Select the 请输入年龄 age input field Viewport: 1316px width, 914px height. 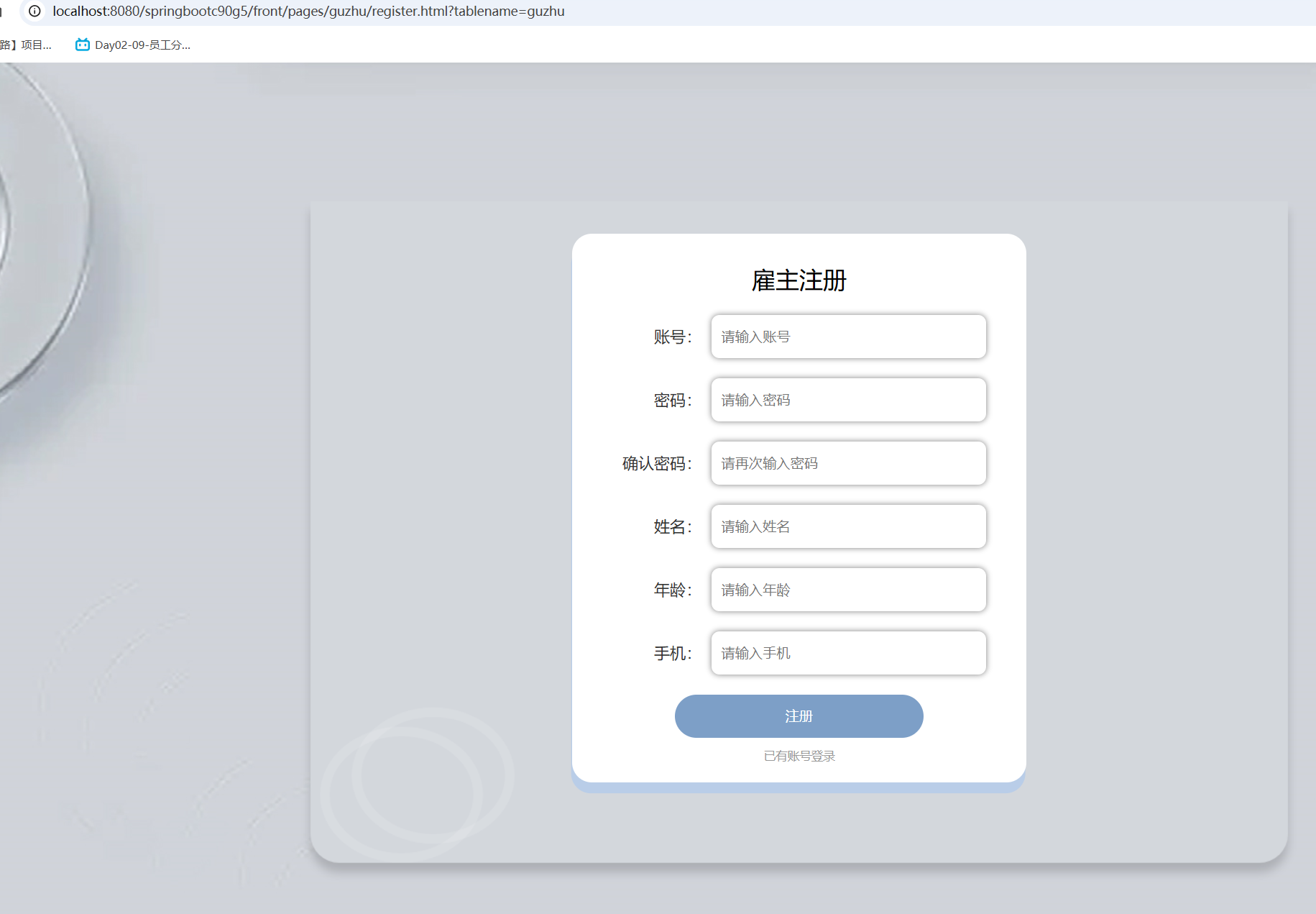point(848,590)
